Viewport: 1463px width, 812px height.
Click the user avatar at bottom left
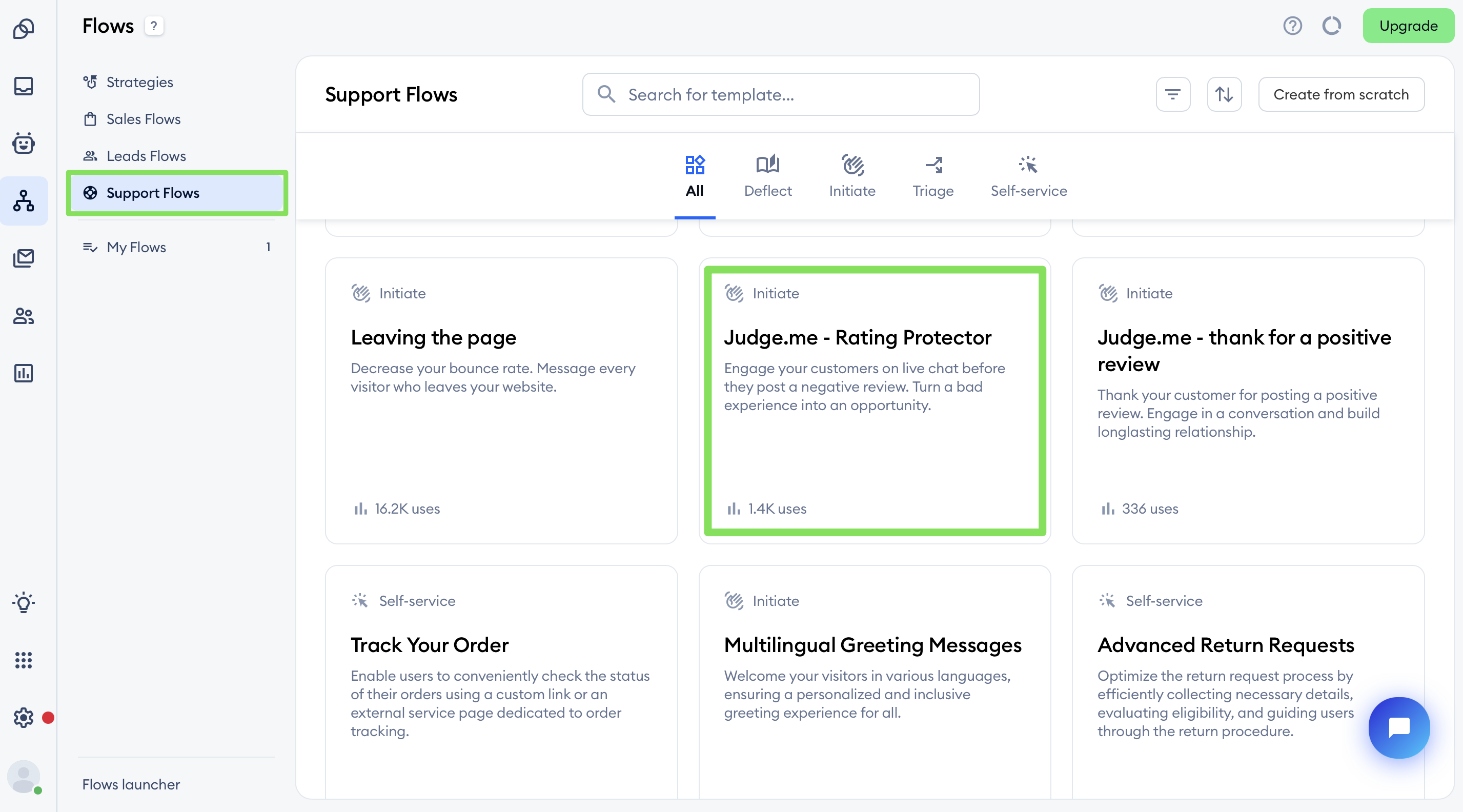click(23, 776)
